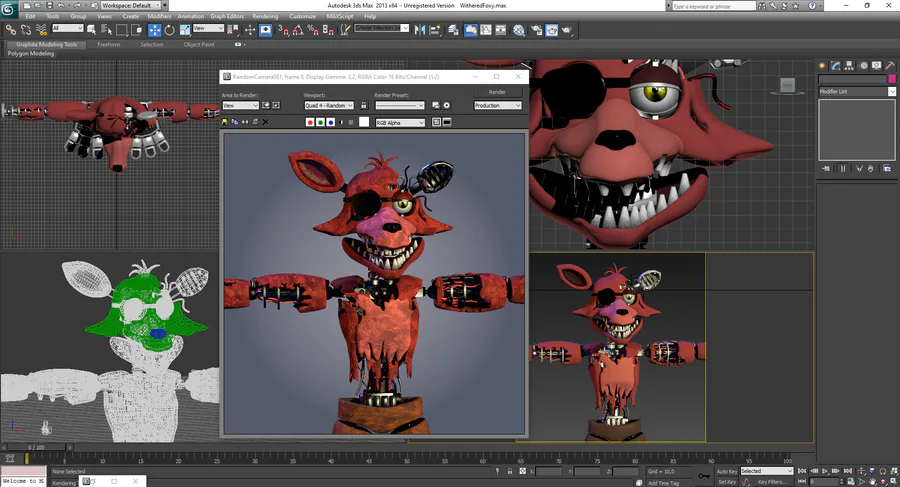Image resolution: width=900 pixels, height=487 pixels.
Task: Open the Modifier List dropdown
Action: pos(857,91)
